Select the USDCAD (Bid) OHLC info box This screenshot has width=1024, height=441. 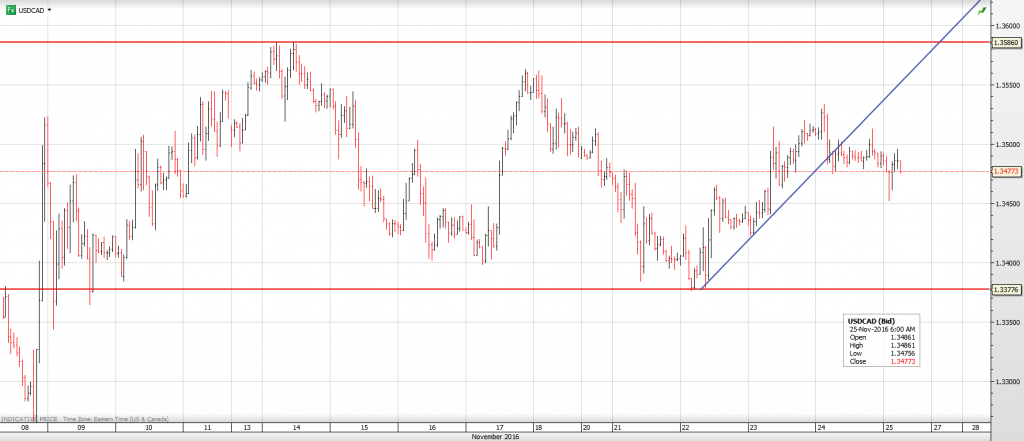point(881,342)
